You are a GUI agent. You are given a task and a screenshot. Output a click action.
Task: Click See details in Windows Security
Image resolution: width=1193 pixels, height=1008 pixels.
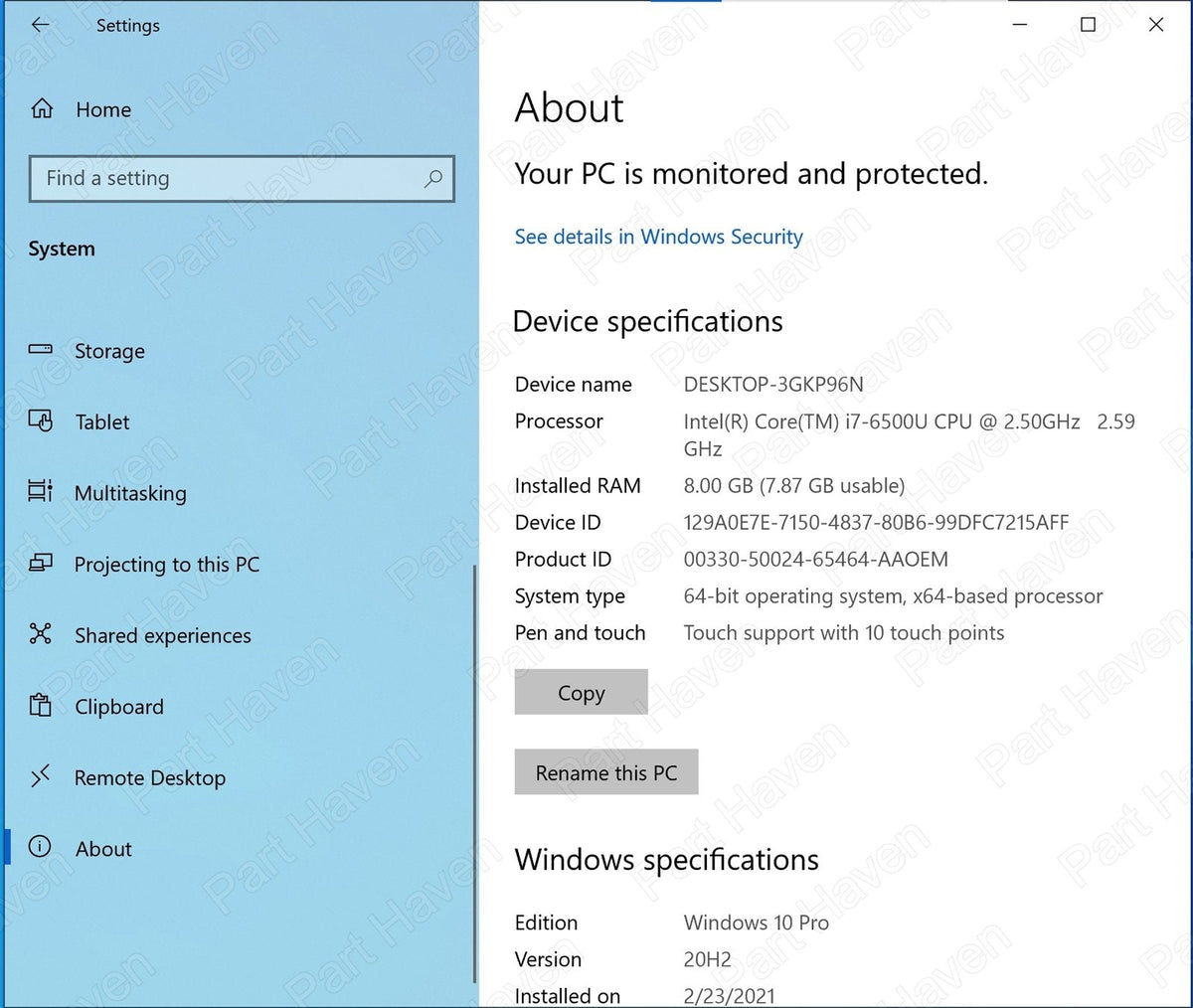click(658, 237)
